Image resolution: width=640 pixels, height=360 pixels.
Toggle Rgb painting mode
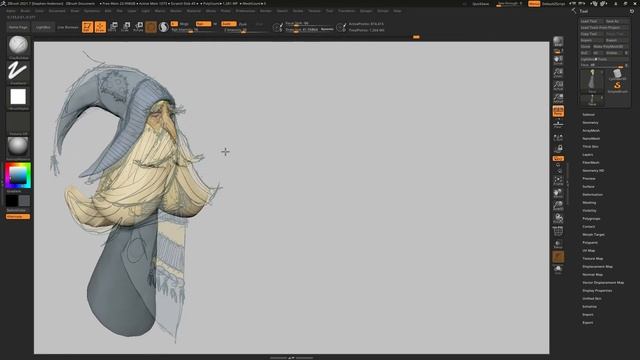(x=203, y=24)
